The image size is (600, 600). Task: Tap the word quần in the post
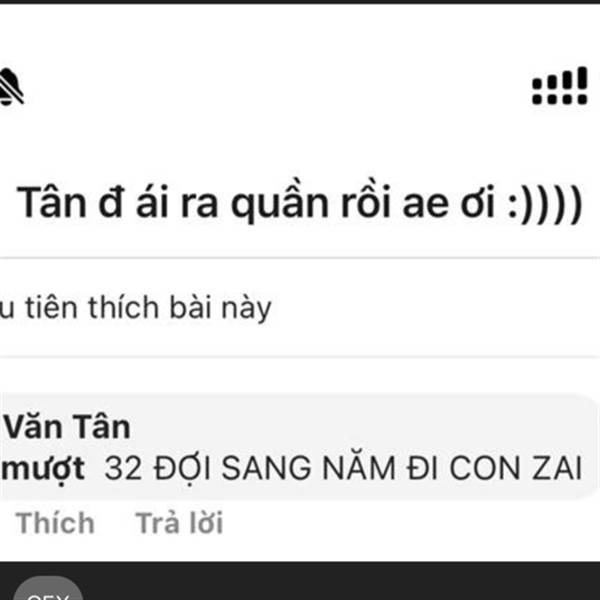(x=280, y=201)
